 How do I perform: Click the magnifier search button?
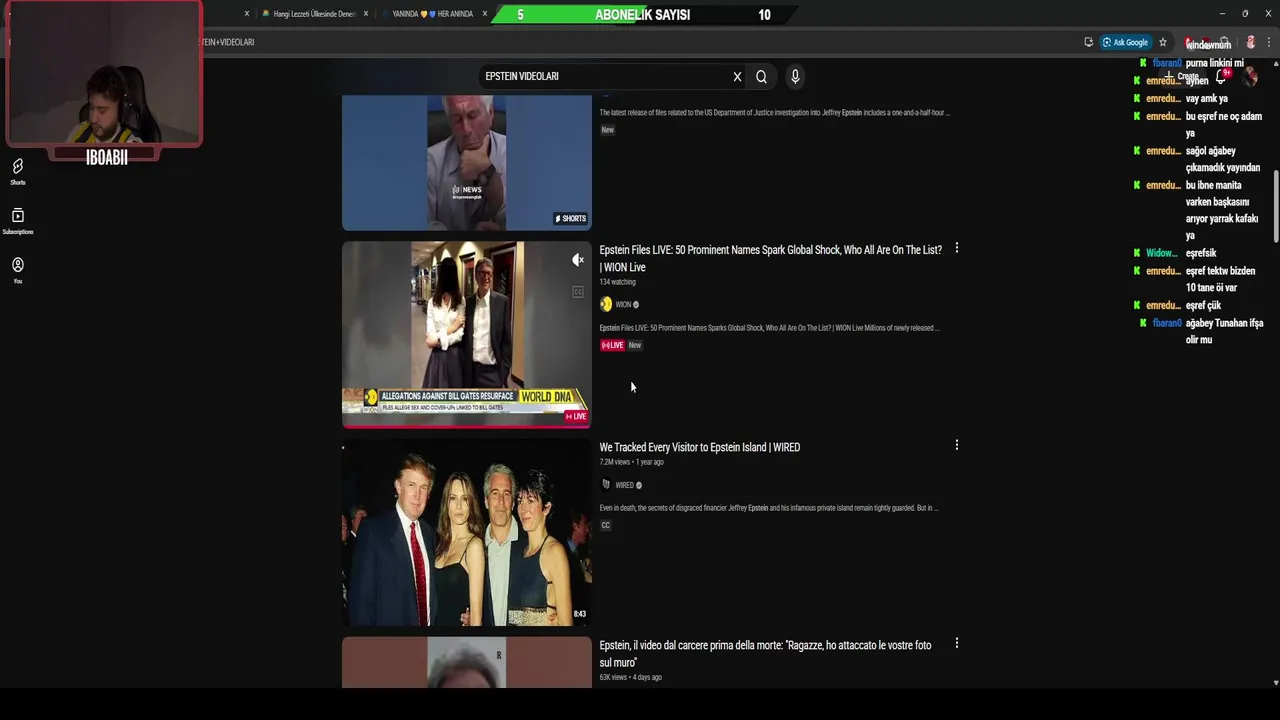762,77
